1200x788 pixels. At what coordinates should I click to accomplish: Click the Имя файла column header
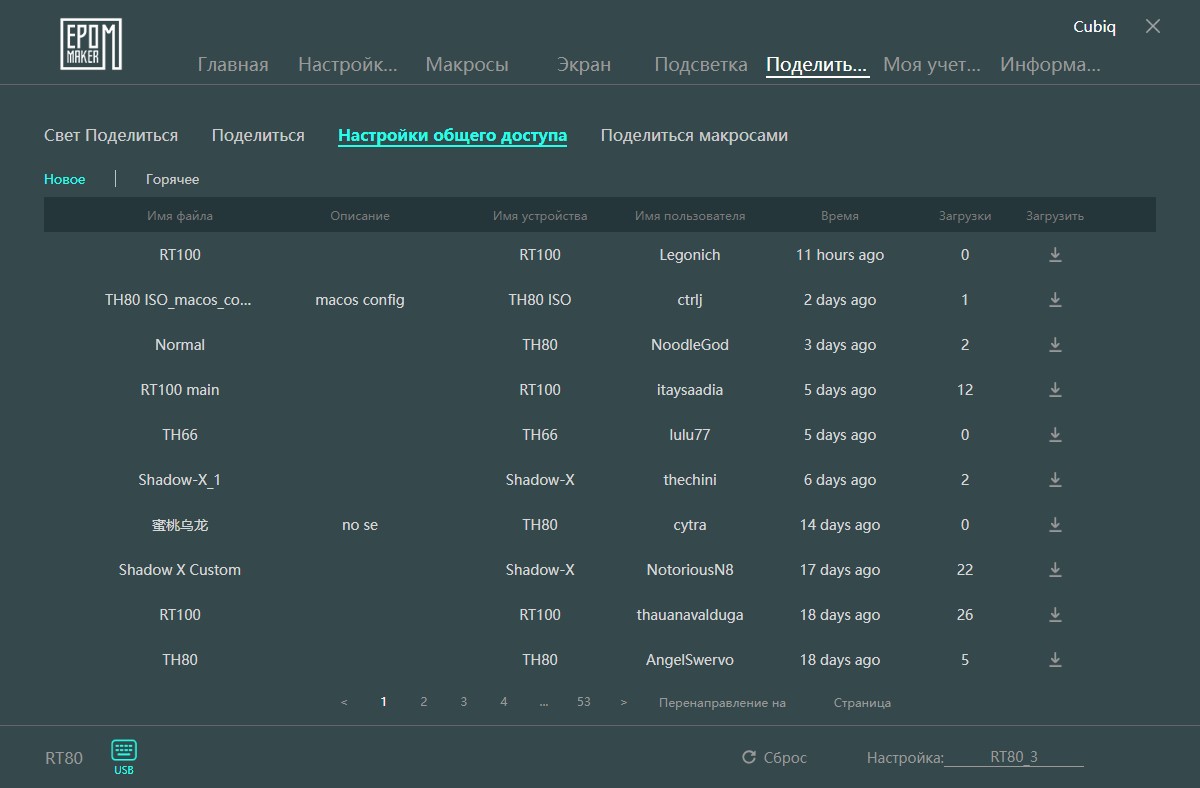pos(180,216)
